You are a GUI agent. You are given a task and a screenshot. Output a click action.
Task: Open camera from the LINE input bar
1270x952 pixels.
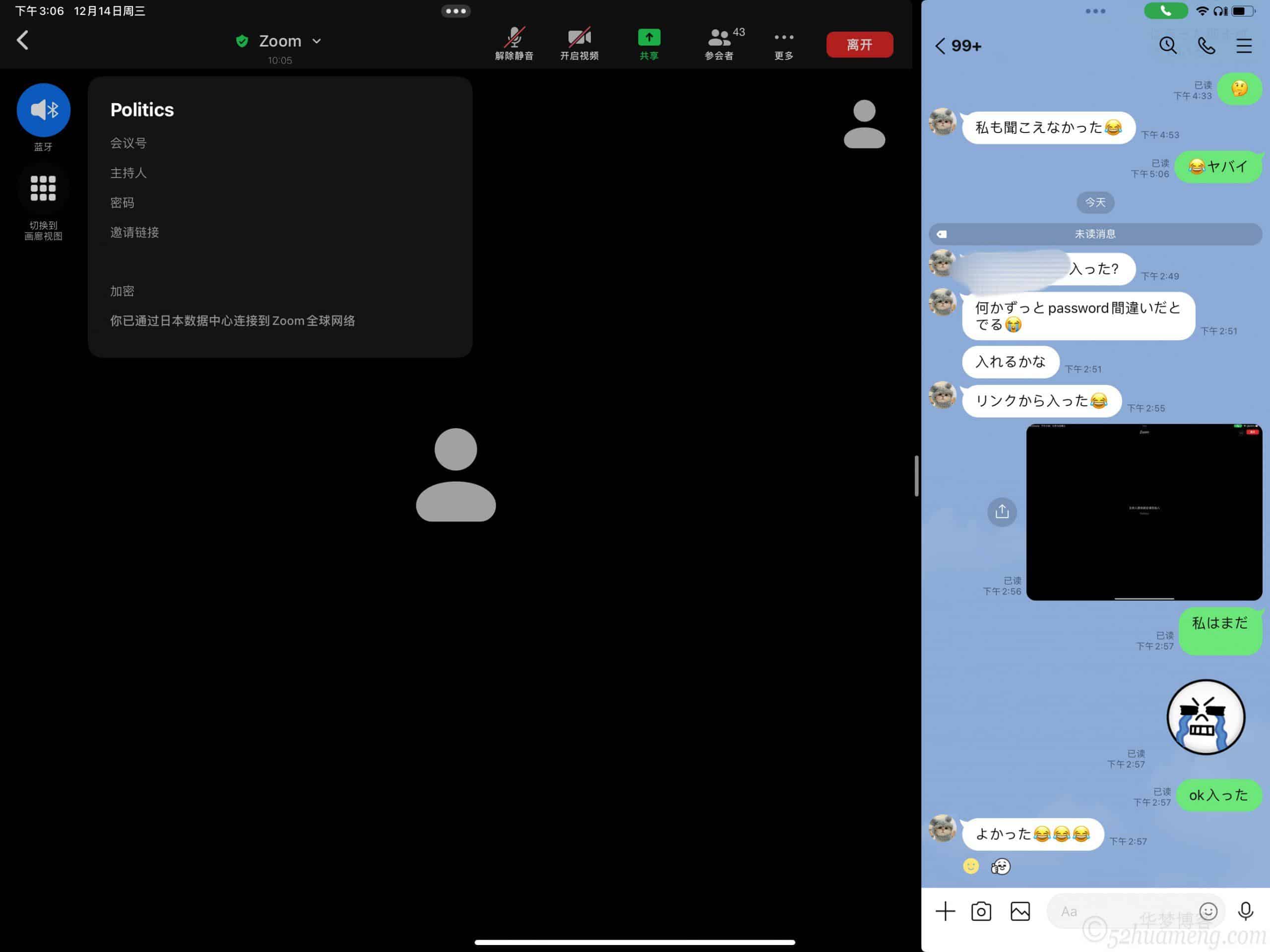981,911
